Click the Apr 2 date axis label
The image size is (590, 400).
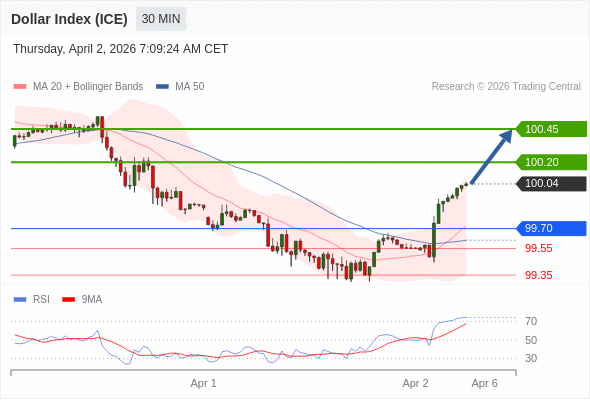click(x=415, y=383)
